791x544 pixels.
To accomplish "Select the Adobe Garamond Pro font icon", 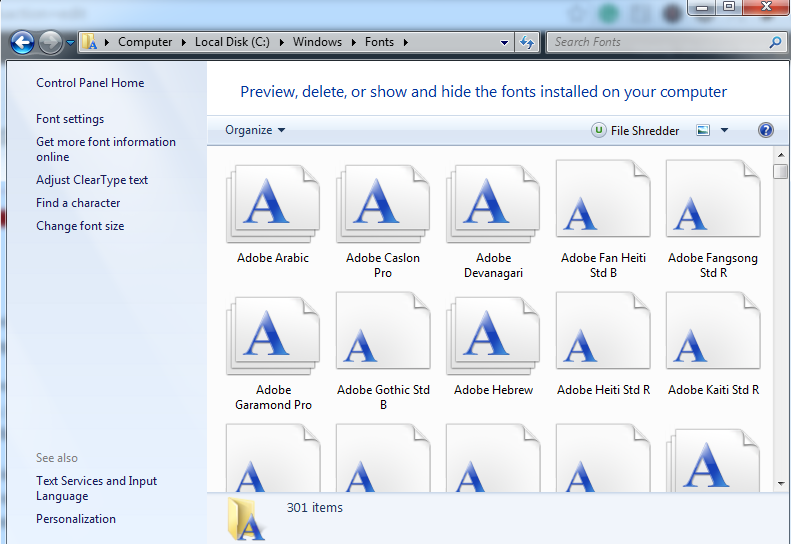I will tap(273, 336).
